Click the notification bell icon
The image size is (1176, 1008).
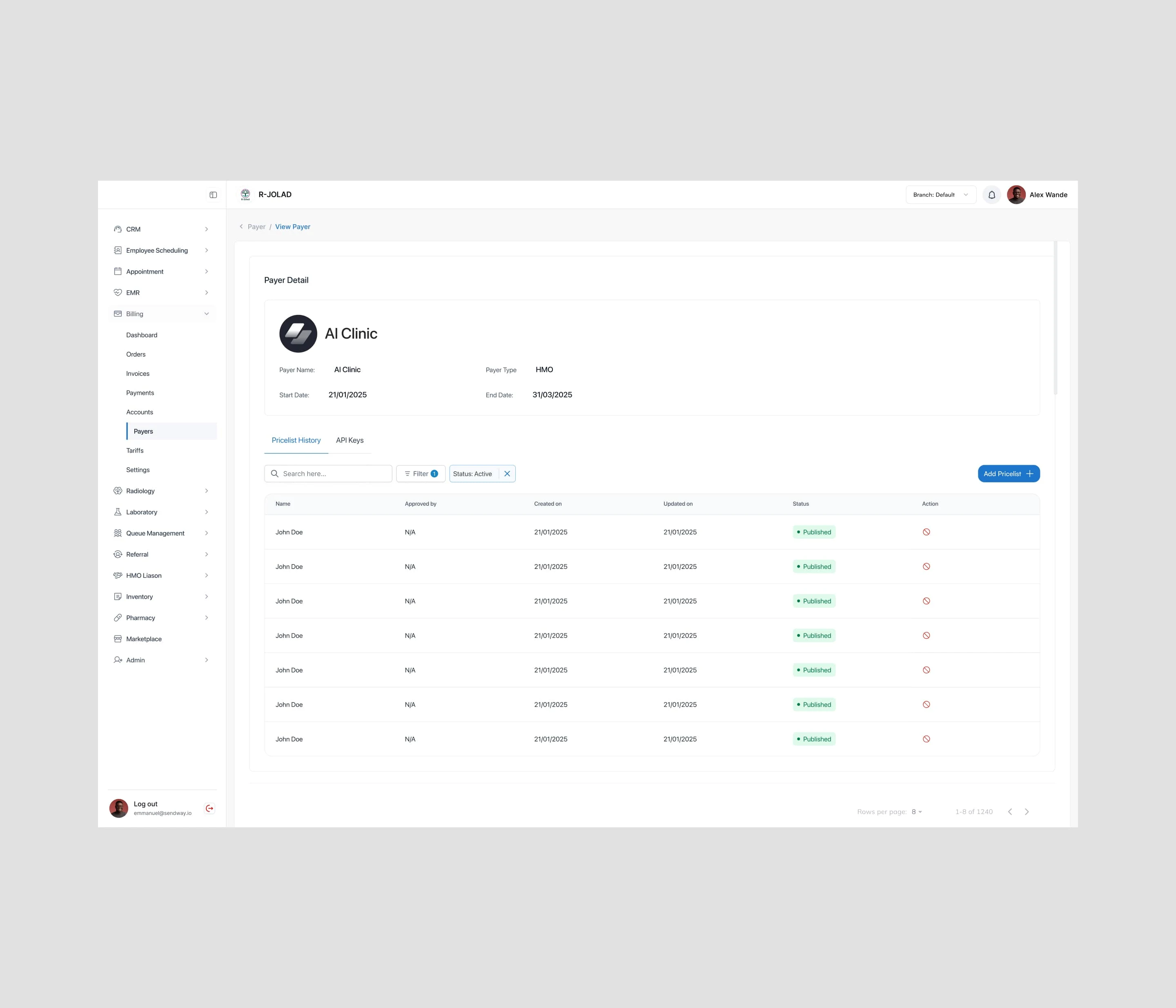(x=991, y=194)
